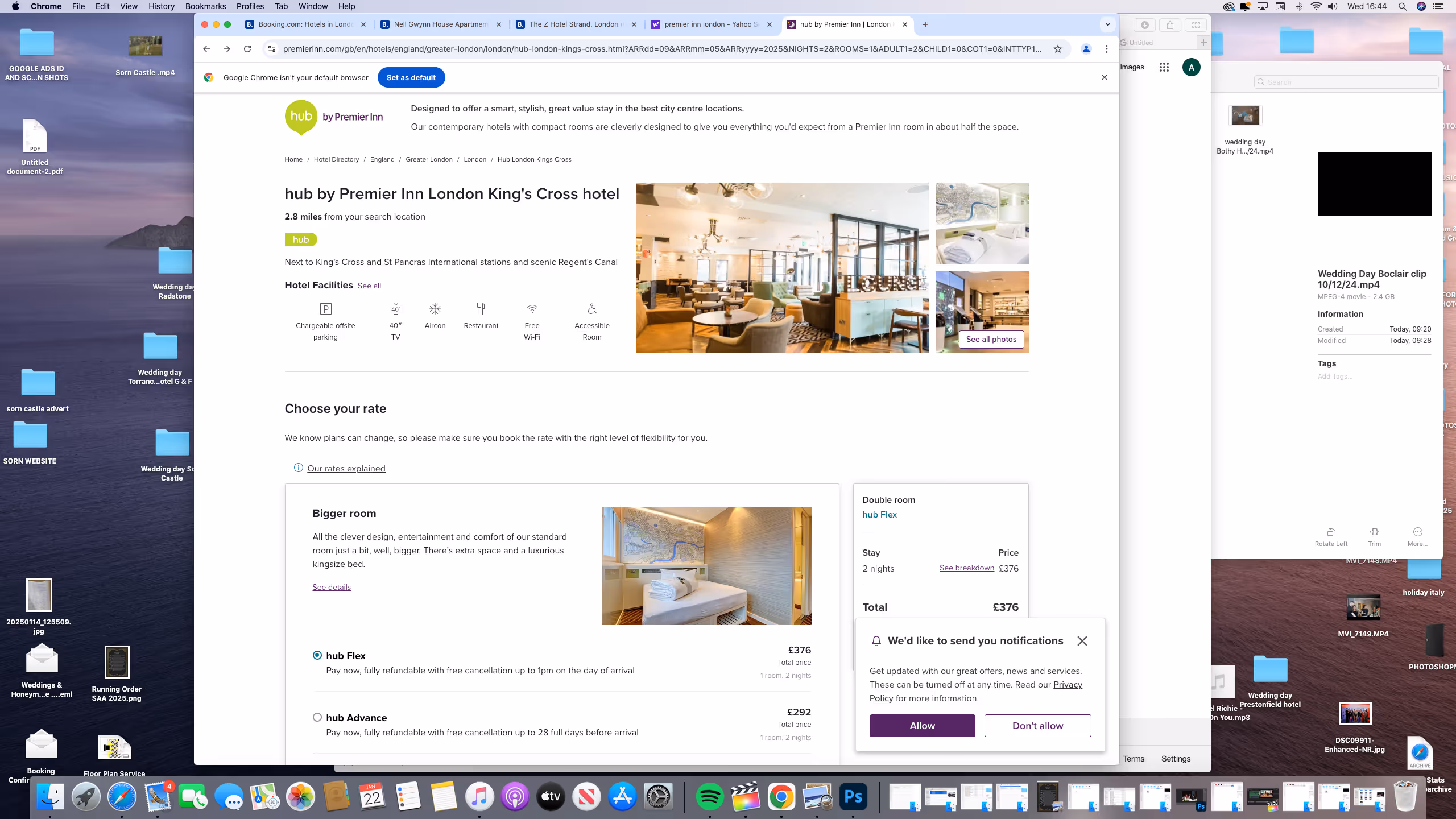Viewport: 1456px width, 819px height.
Task: Click the Our rates explained info icon
Action: pos(298,468)
